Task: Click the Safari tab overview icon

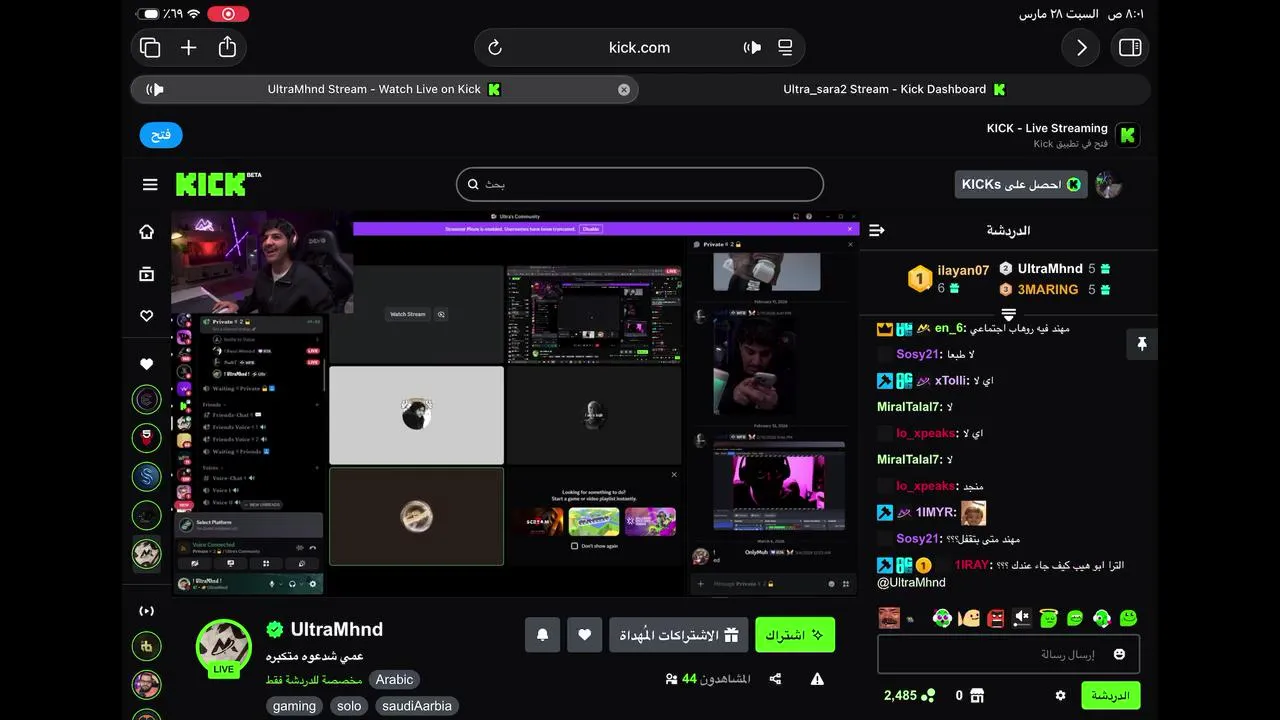Action: coord(151,47)
